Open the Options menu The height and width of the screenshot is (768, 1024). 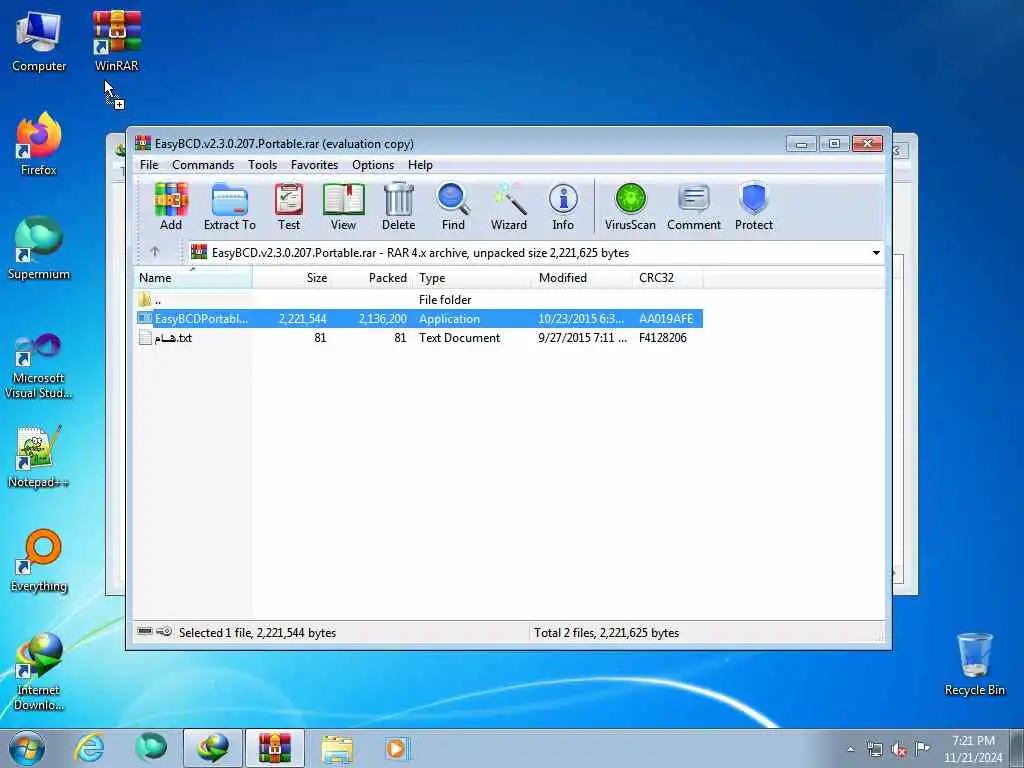coord(373,165)
